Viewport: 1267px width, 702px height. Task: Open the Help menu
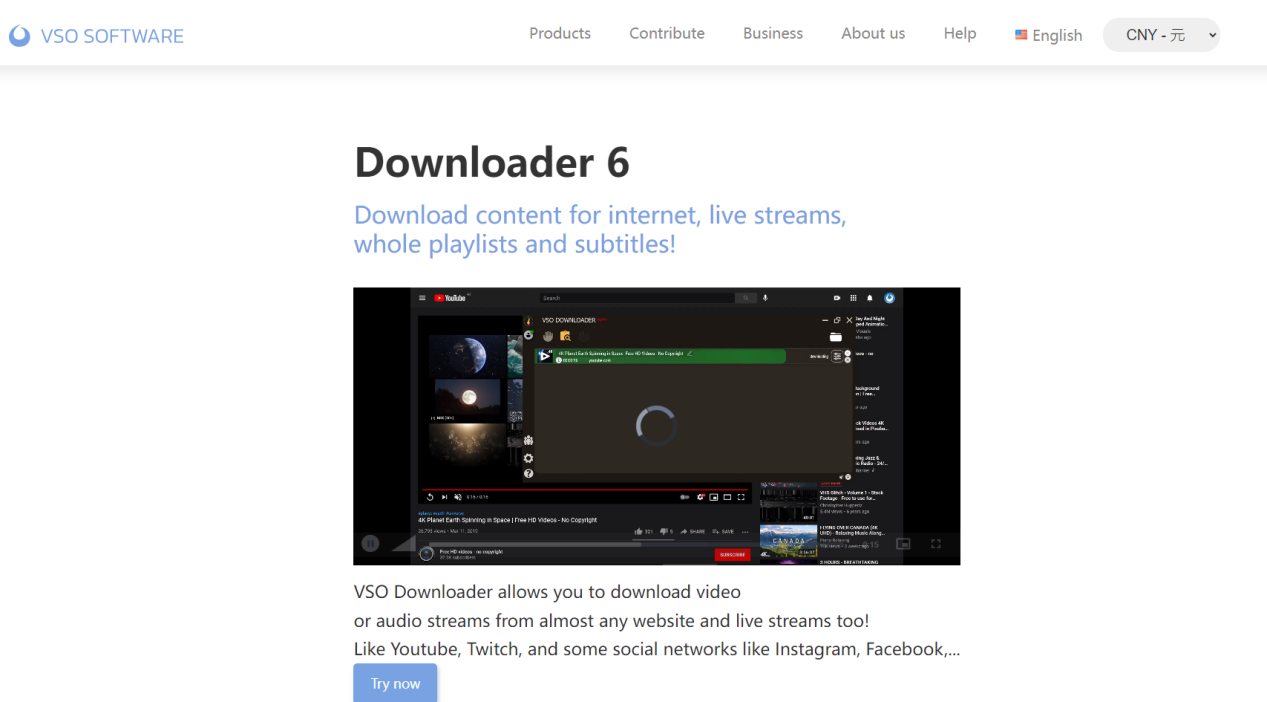[960, 33]
